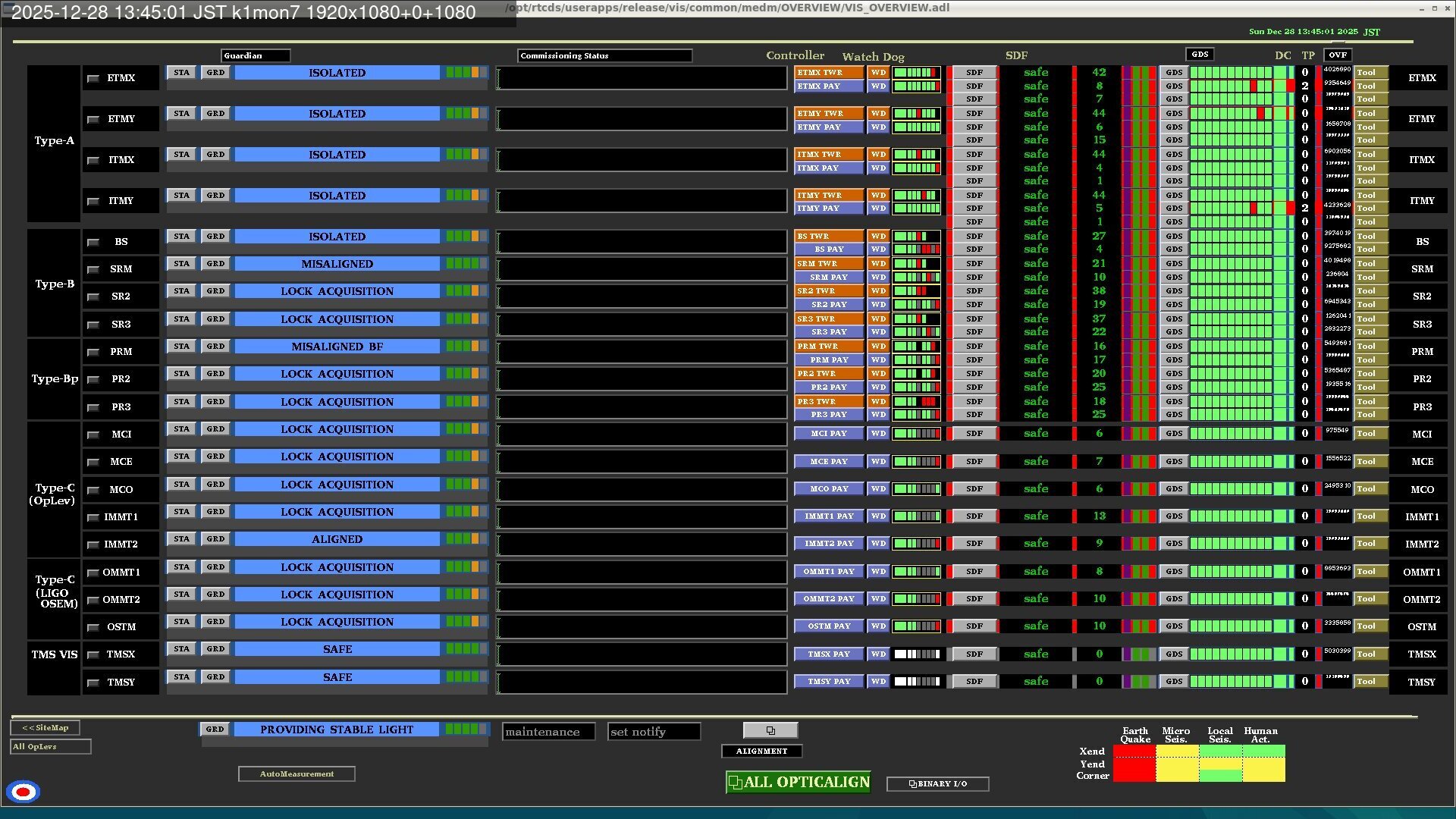Click the red Xend Earth Quake status cell

[x=1134, y=752]
